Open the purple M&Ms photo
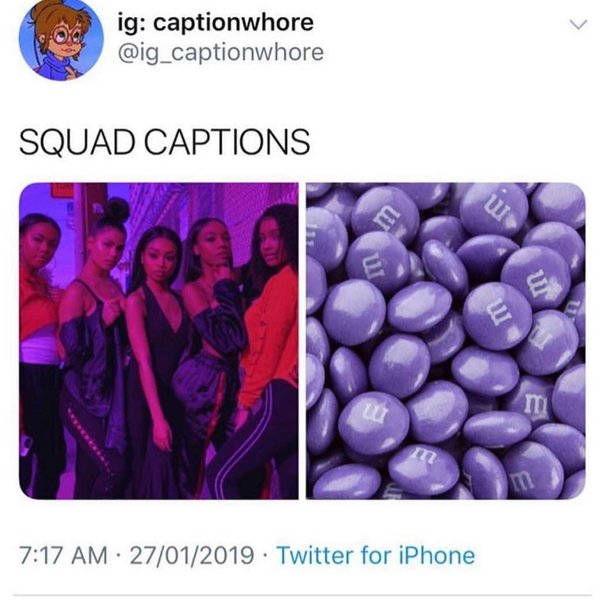This screenshot has width=600, height=600. [446, 341]
